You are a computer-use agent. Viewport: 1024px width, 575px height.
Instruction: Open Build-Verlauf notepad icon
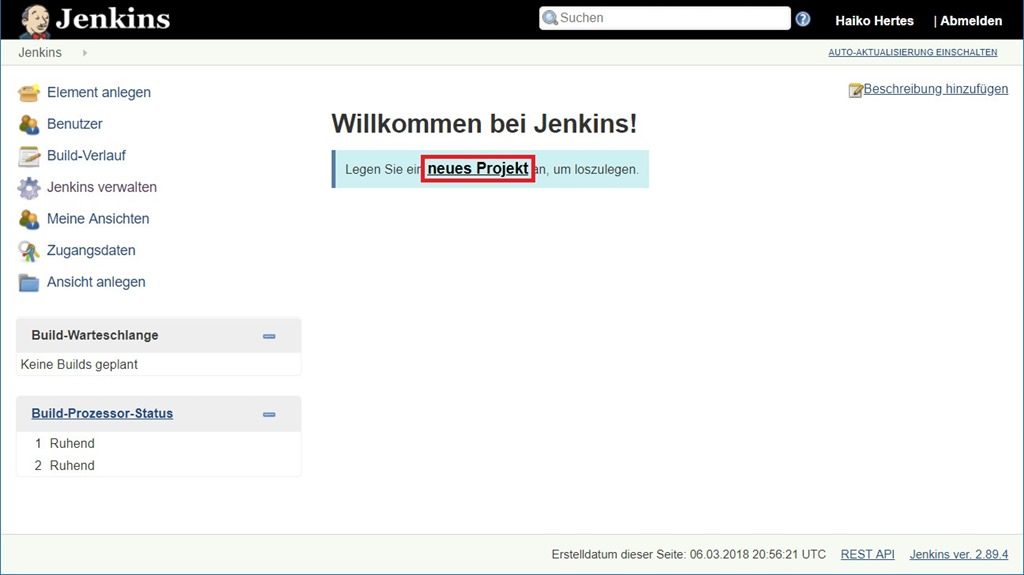[29, 156]
